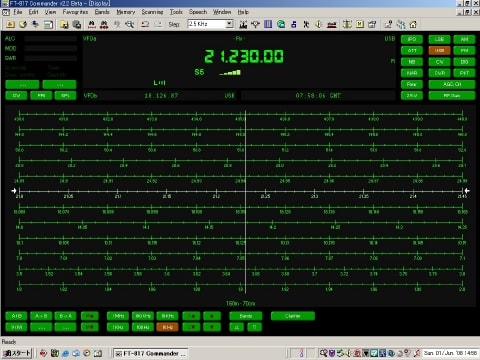Screen dimensions: 480x360
Task: Toggle the IPO button
Action: pyautogui.click(x=412, y=39)
